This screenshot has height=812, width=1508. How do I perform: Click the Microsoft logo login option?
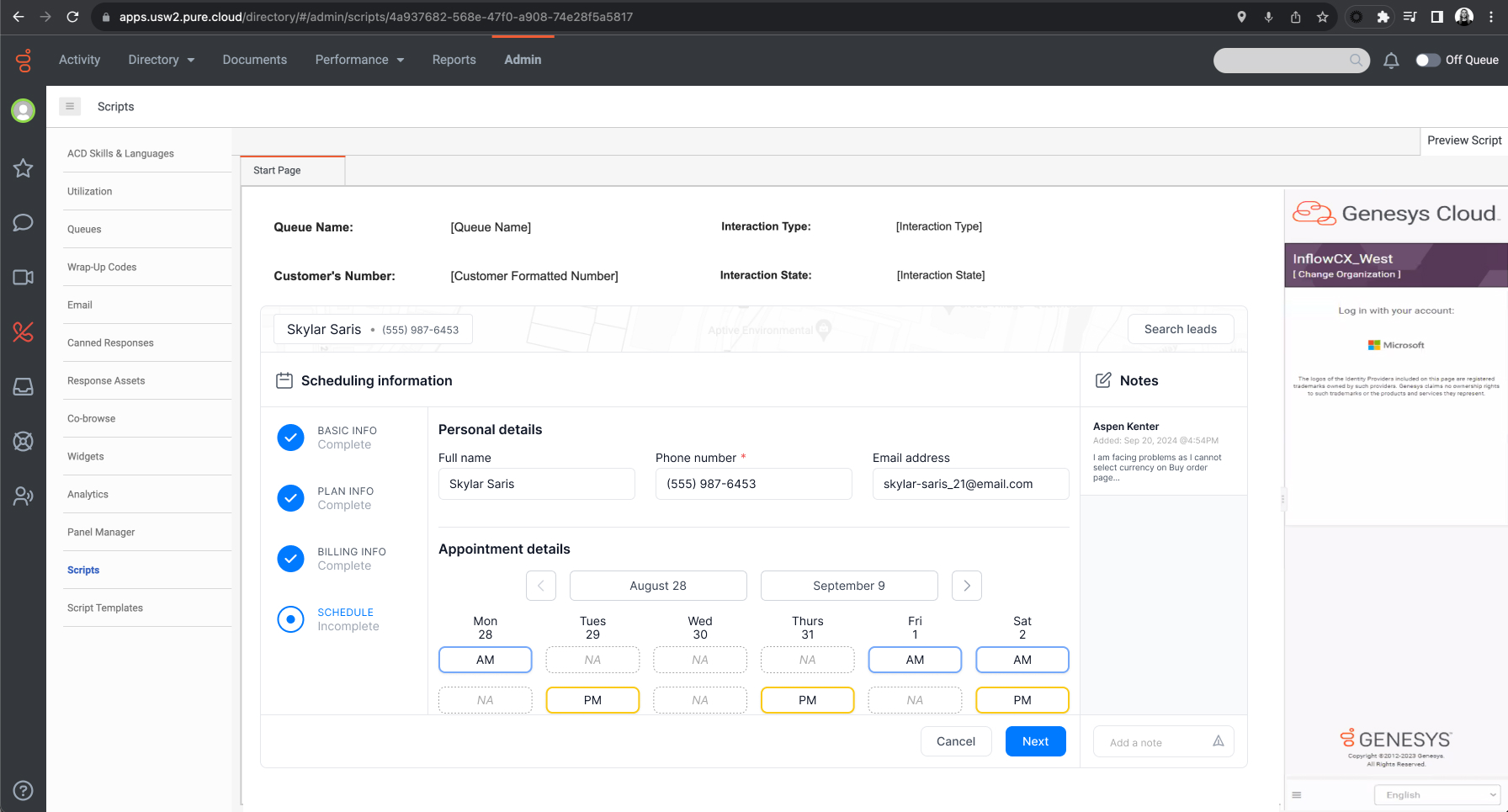click(1396, 345)
